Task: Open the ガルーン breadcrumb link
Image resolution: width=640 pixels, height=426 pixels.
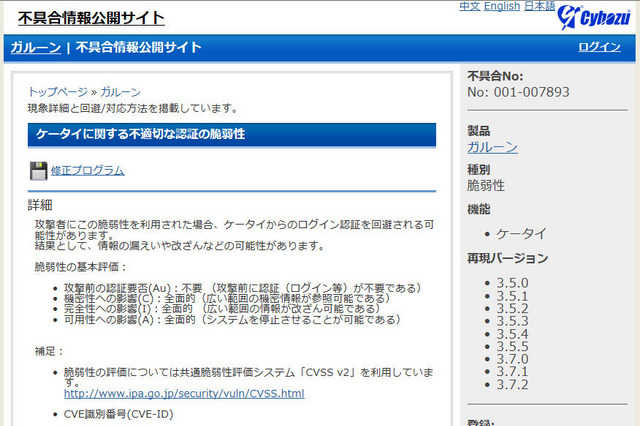Action: 120,92
